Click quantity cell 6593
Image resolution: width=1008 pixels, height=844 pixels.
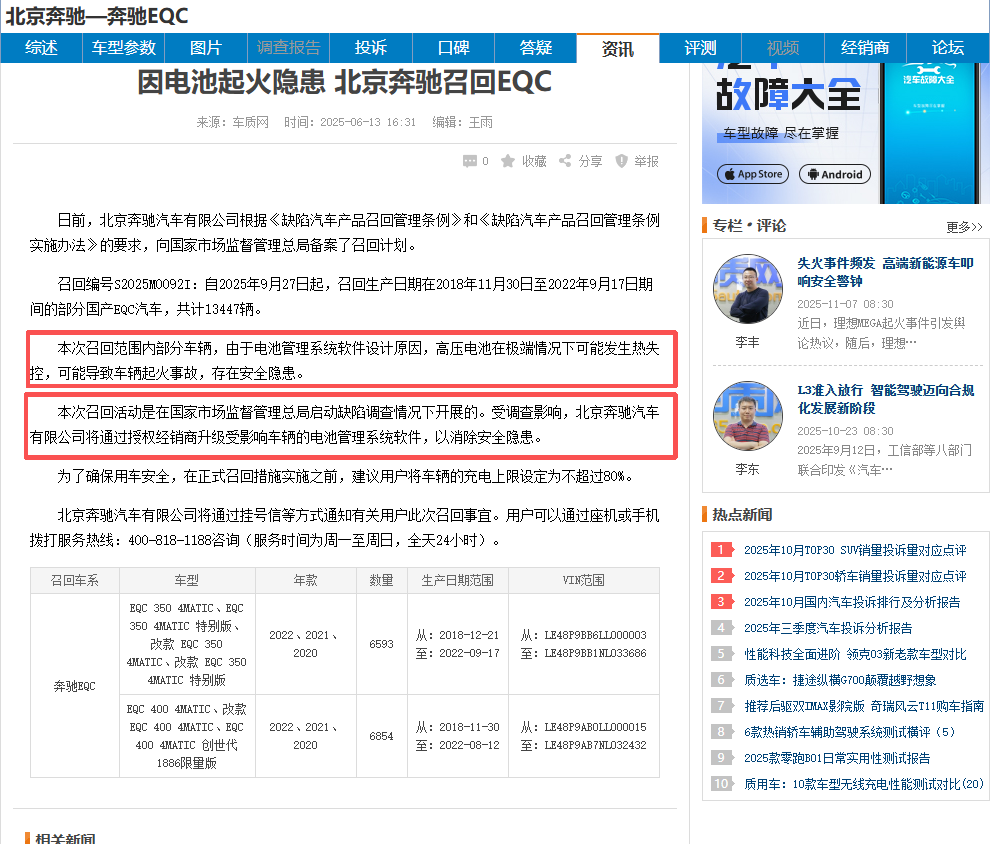coord(381,644)
